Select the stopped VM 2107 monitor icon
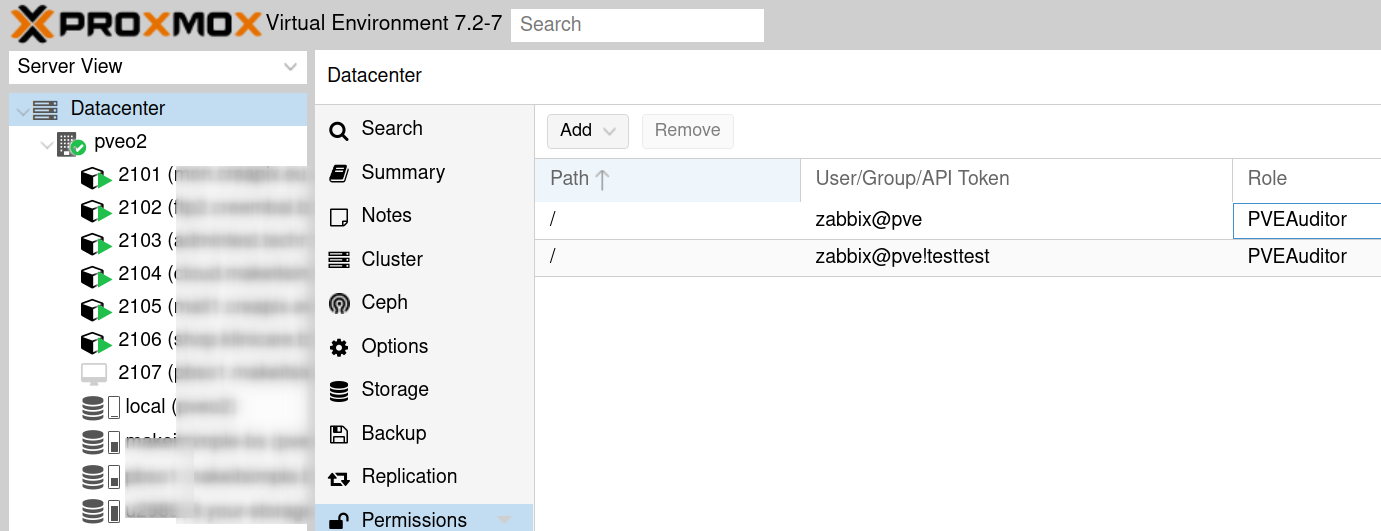The width and height of the screenshot is (1381, 531). 94,373
